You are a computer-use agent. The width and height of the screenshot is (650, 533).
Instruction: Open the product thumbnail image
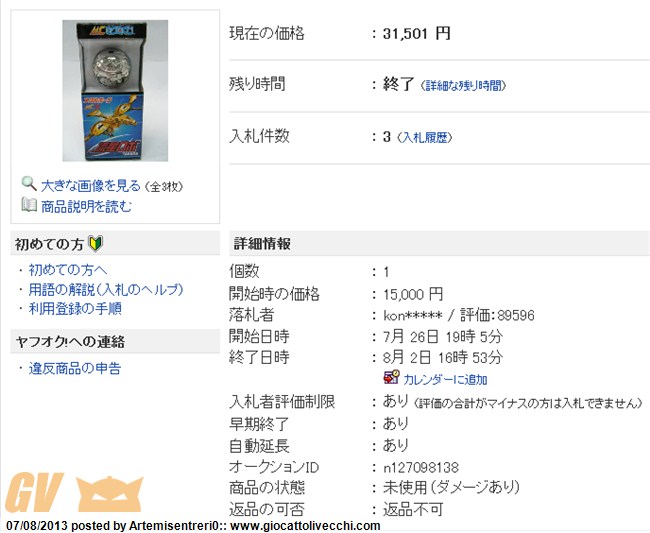[115, 91]
